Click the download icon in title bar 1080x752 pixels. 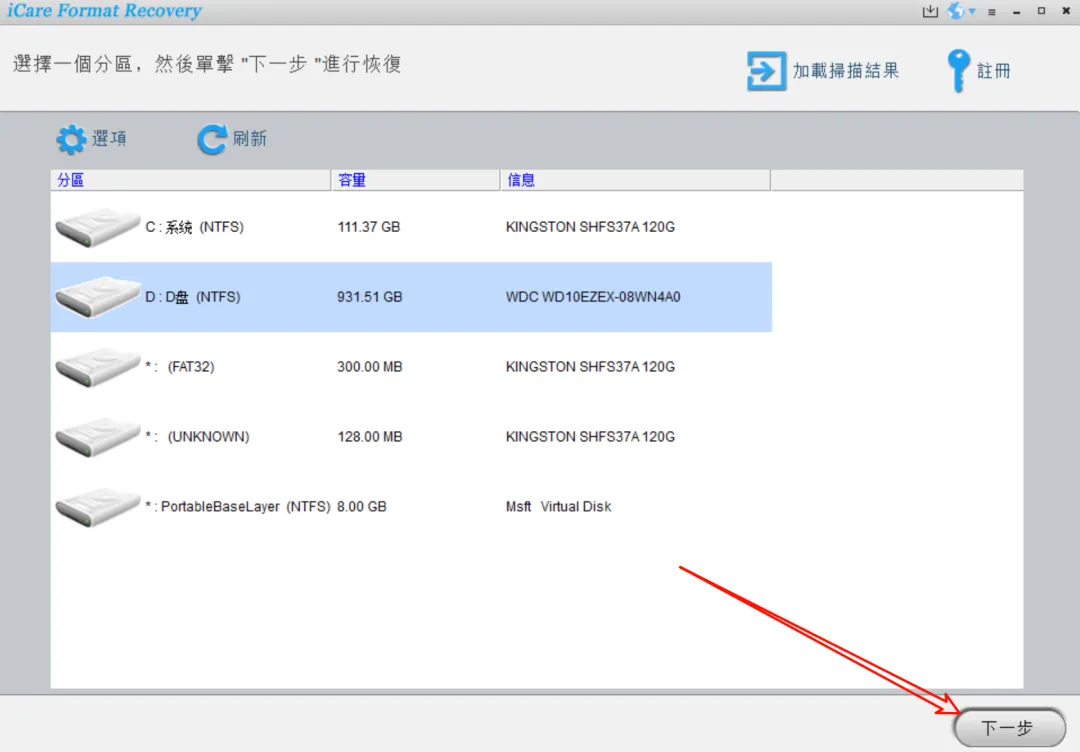930,11
